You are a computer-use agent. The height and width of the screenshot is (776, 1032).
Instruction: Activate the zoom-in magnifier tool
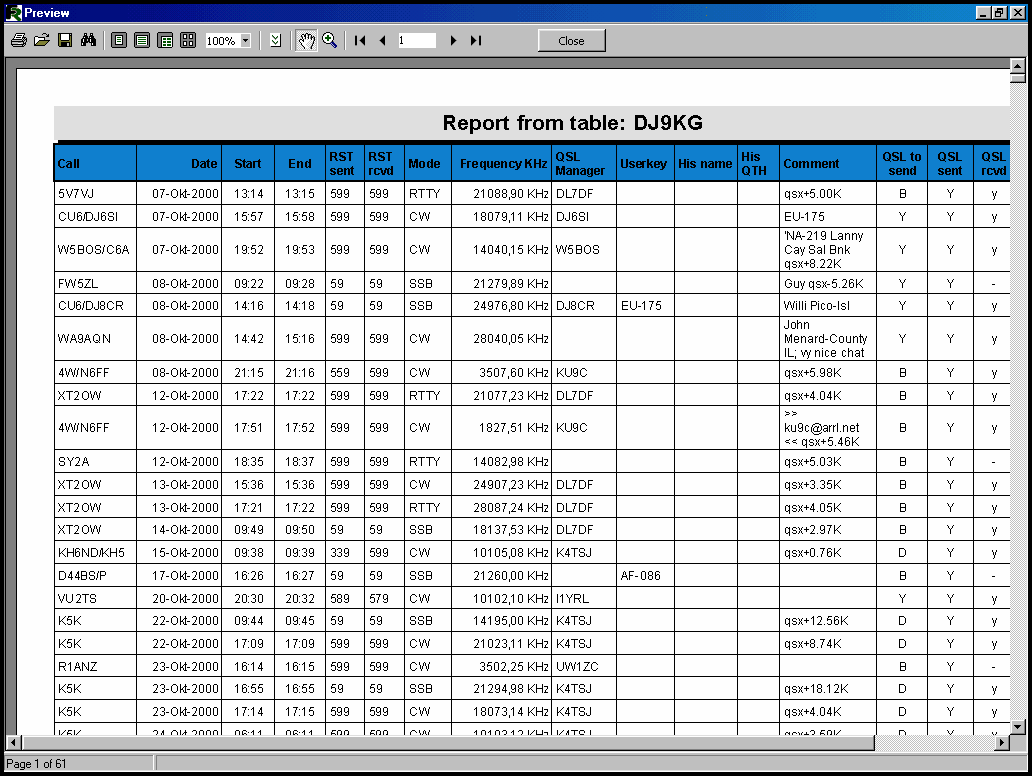330,41
